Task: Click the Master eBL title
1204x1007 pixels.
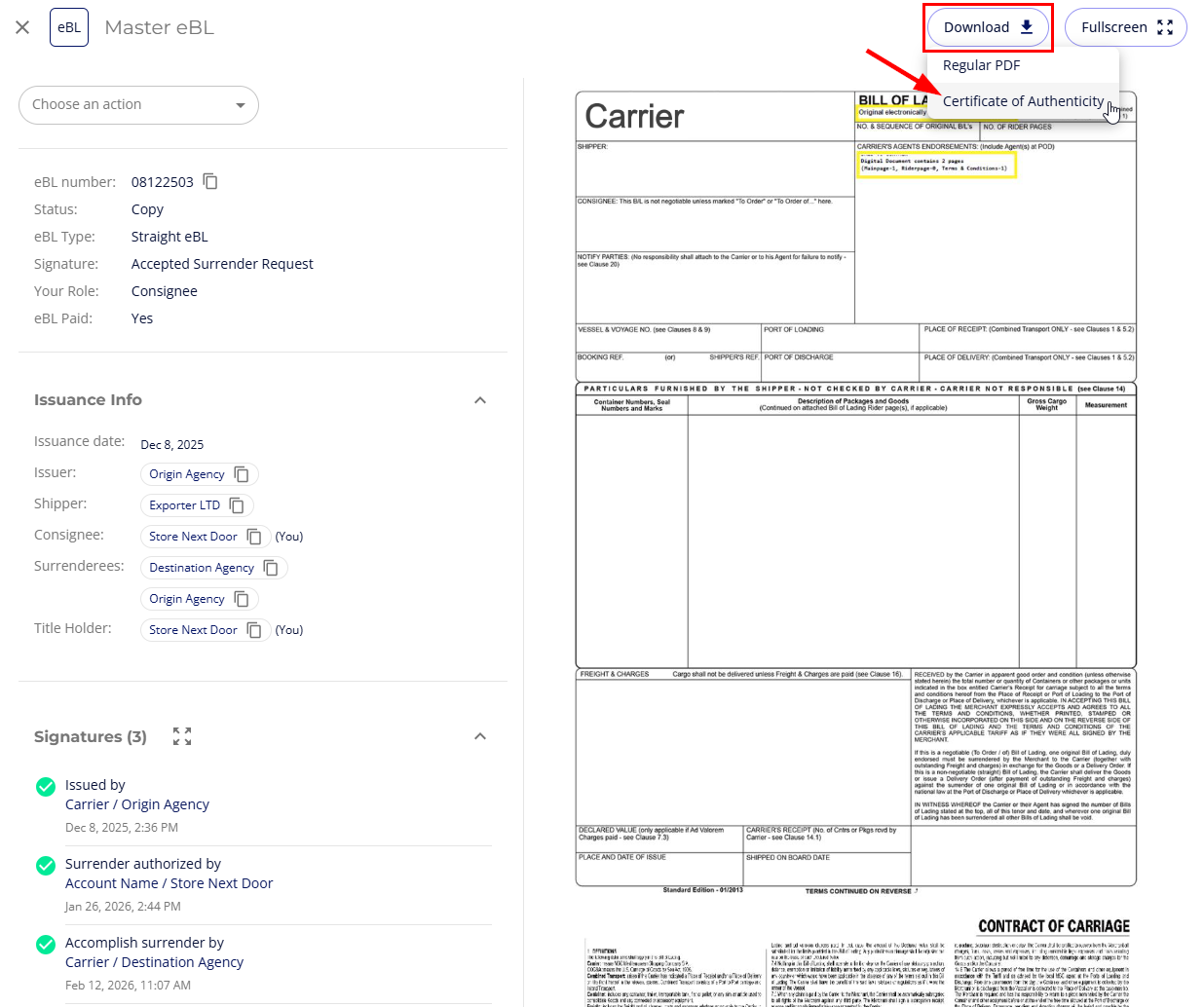Action: pos(160,27)
